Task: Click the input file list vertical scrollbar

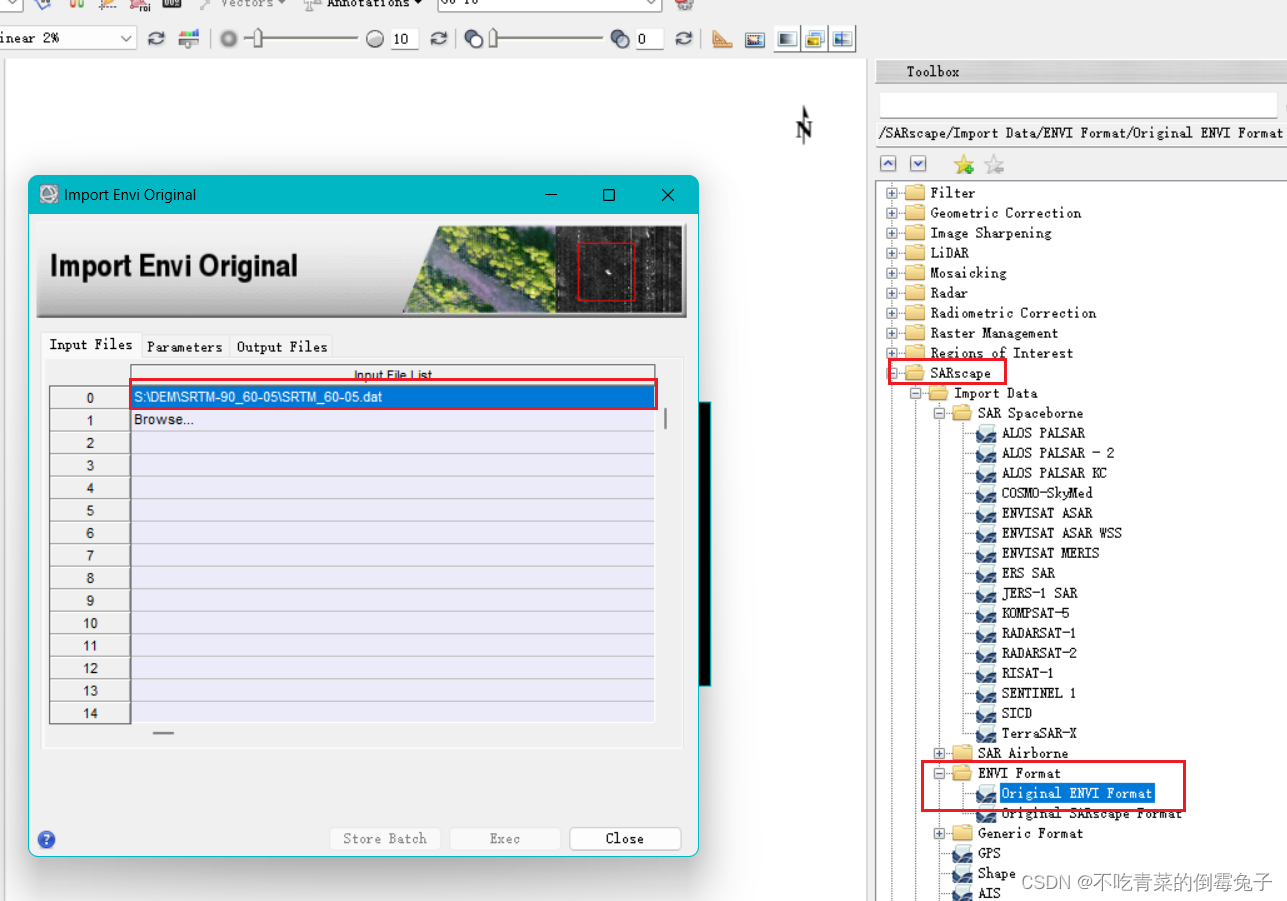Action: coord(665,418)
